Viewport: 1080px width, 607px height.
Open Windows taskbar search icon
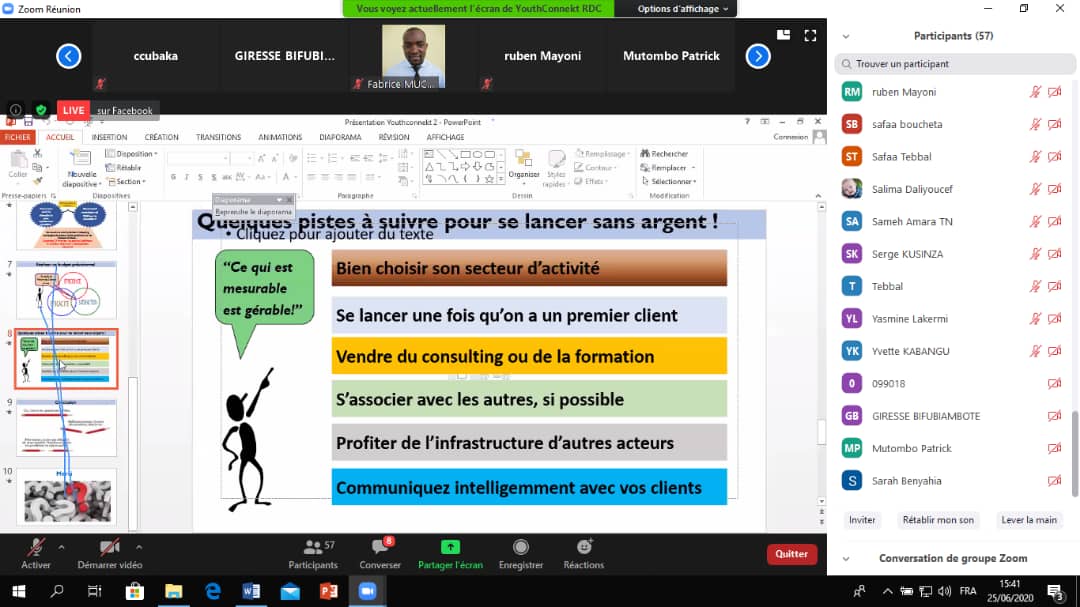pos(57,591)
